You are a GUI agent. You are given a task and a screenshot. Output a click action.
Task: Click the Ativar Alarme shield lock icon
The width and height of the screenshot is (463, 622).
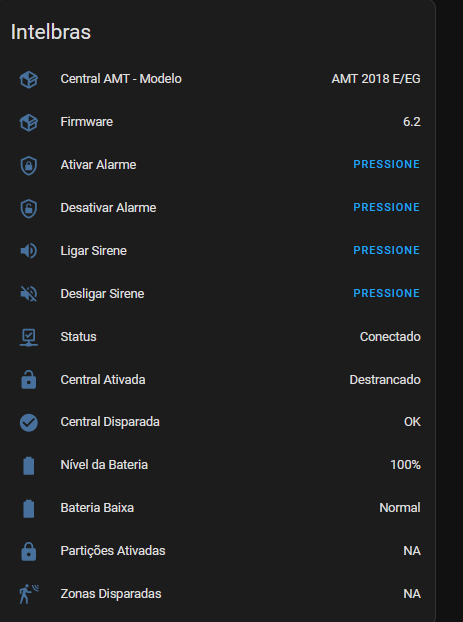[29, 165]
